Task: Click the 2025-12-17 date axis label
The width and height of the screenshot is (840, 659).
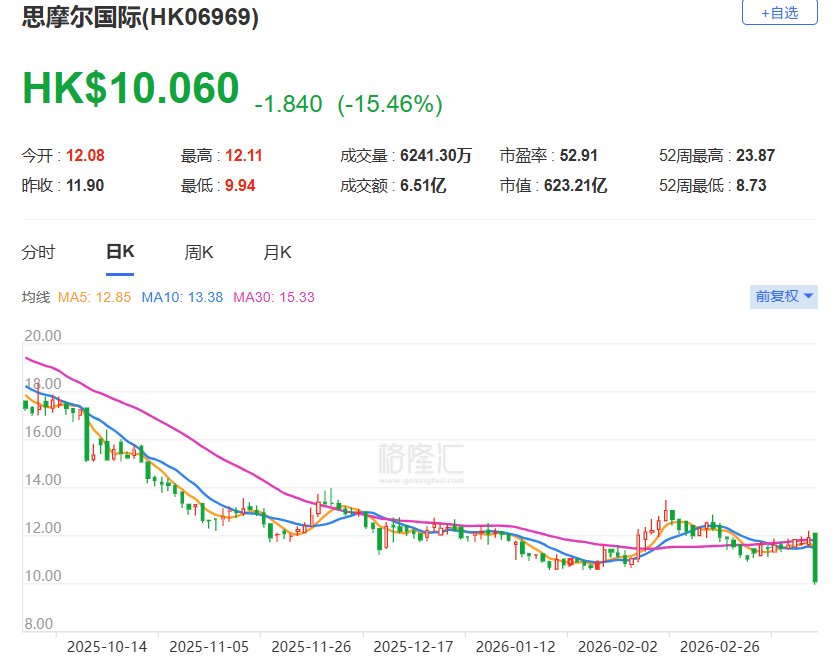Action: click(x=413, y=647)
